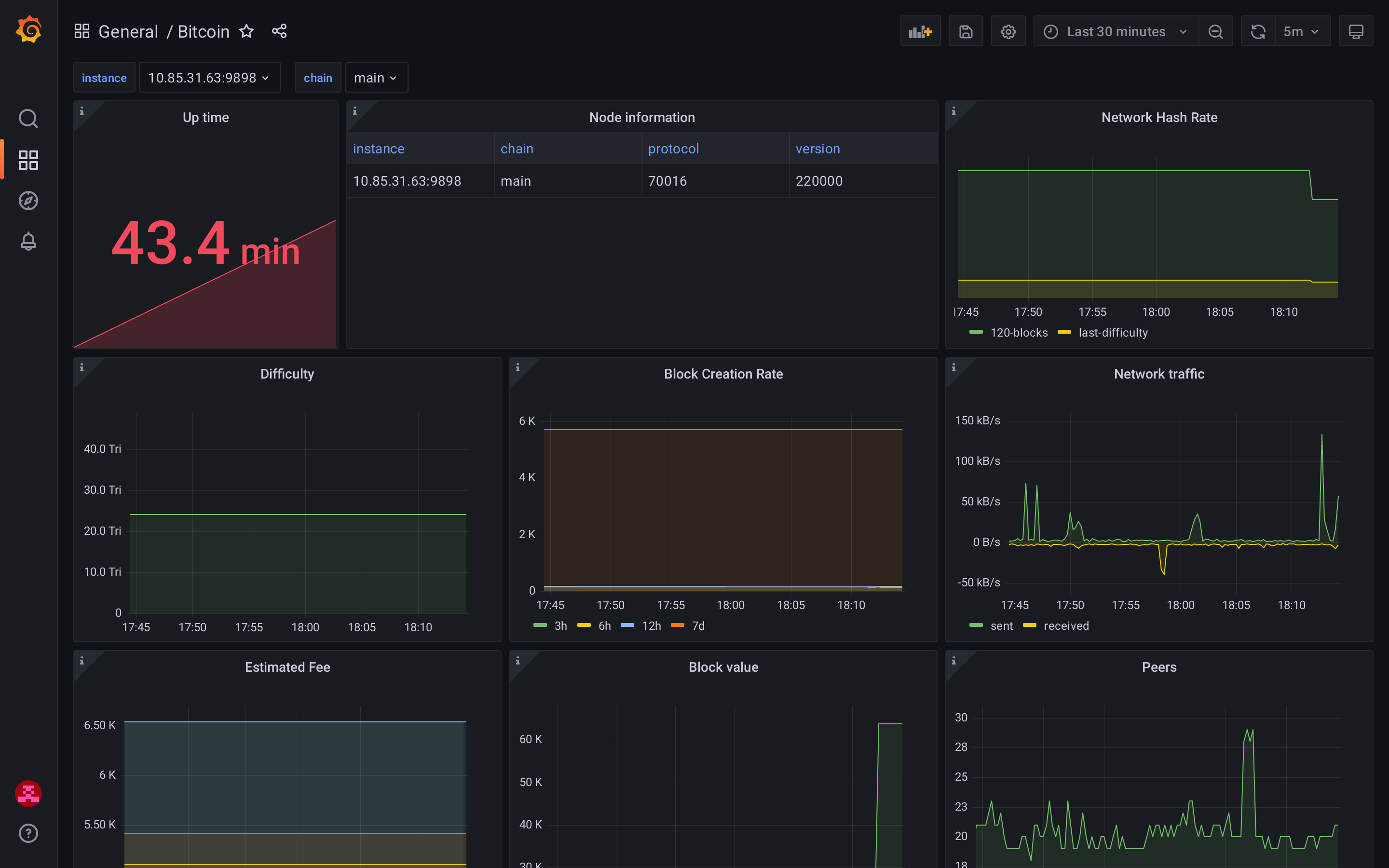The width and height of the screenshot is (1389, 868).
Task: Open the Dashboards sidebar menu item
Action: tap(28, 160)
